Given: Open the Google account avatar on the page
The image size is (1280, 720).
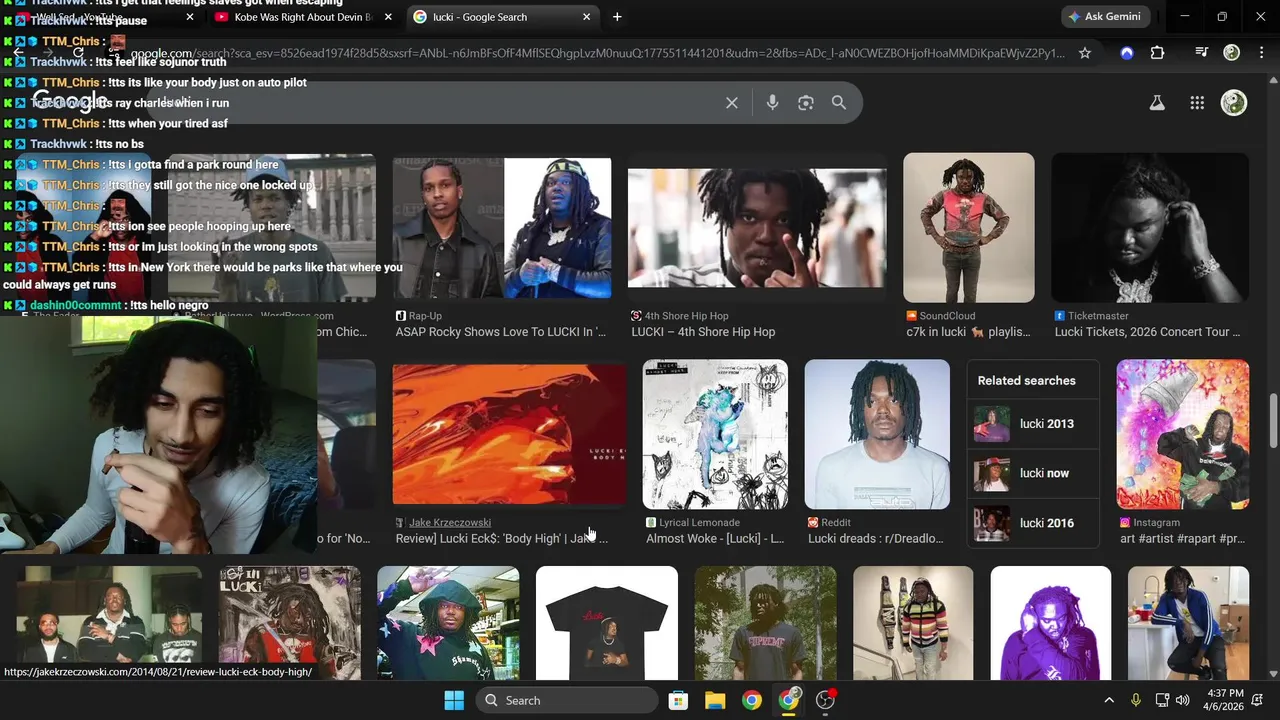Looking at the screenshot, I should [1234, 103].
